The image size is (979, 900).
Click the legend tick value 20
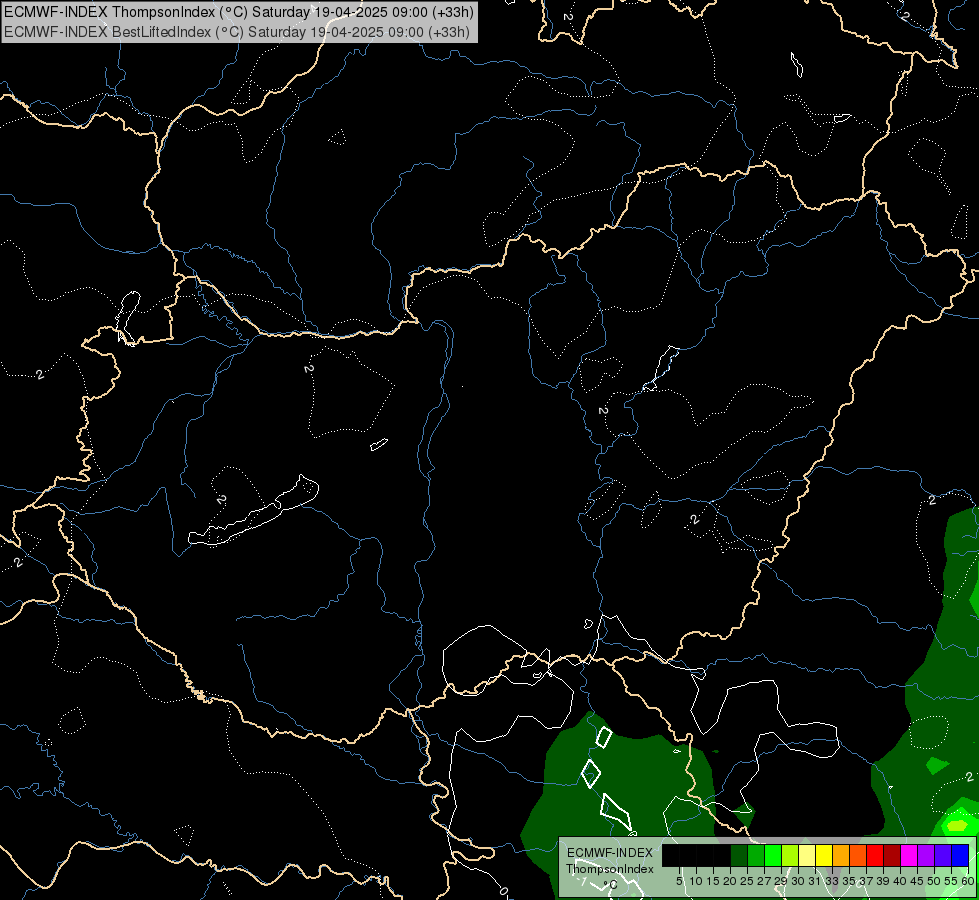pos(730,881)
